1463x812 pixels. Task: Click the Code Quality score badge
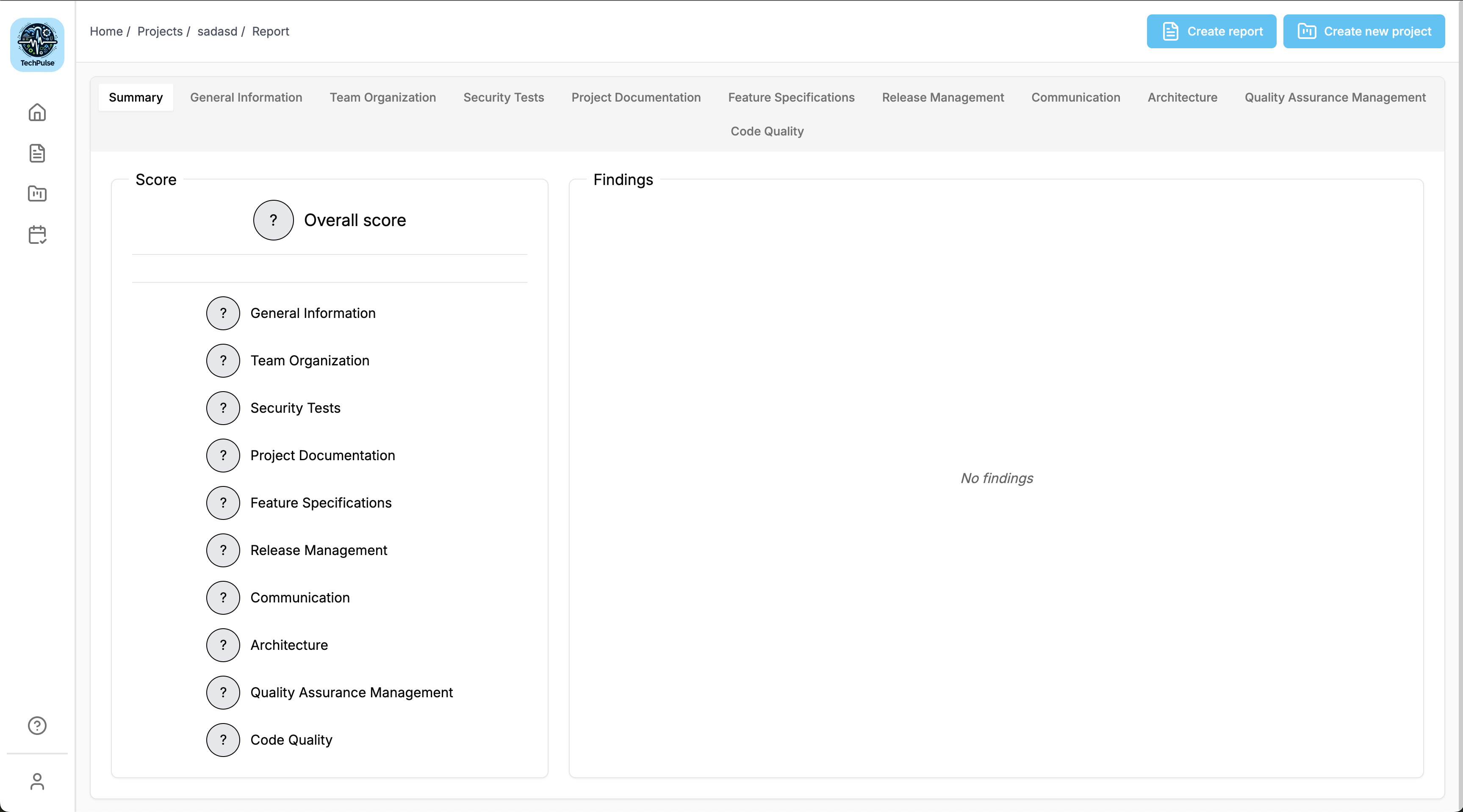tap(223, 740)
